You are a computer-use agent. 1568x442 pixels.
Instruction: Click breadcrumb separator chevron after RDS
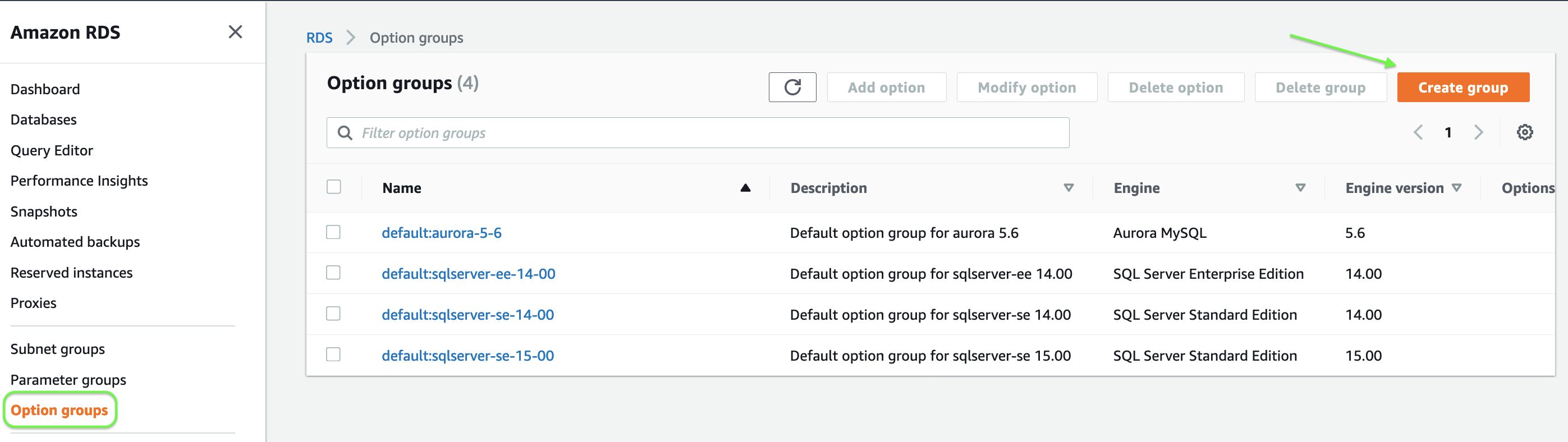coord(351,38)
